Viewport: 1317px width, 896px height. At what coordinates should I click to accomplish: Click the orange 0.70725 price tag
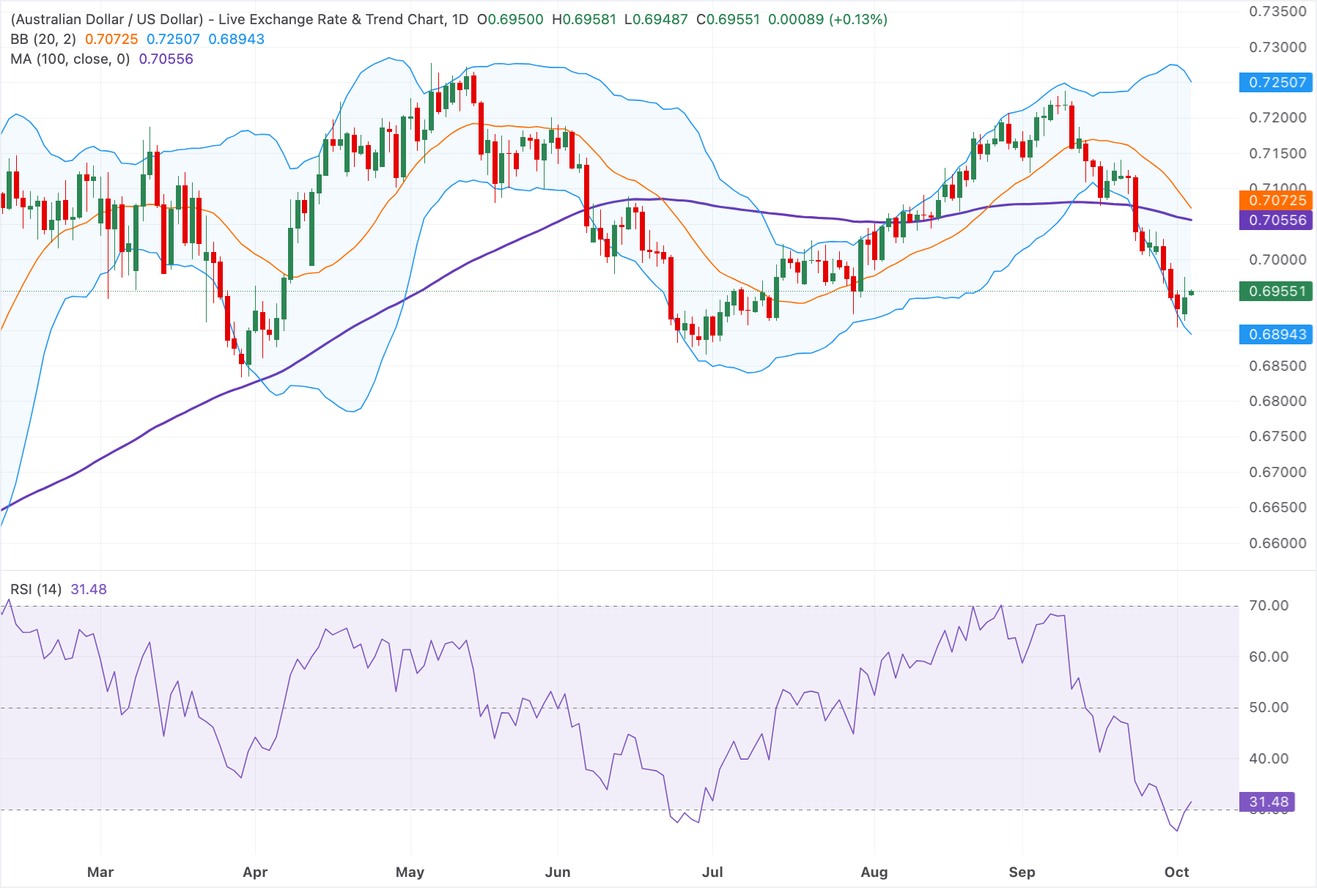click(x=1276, y=200)
